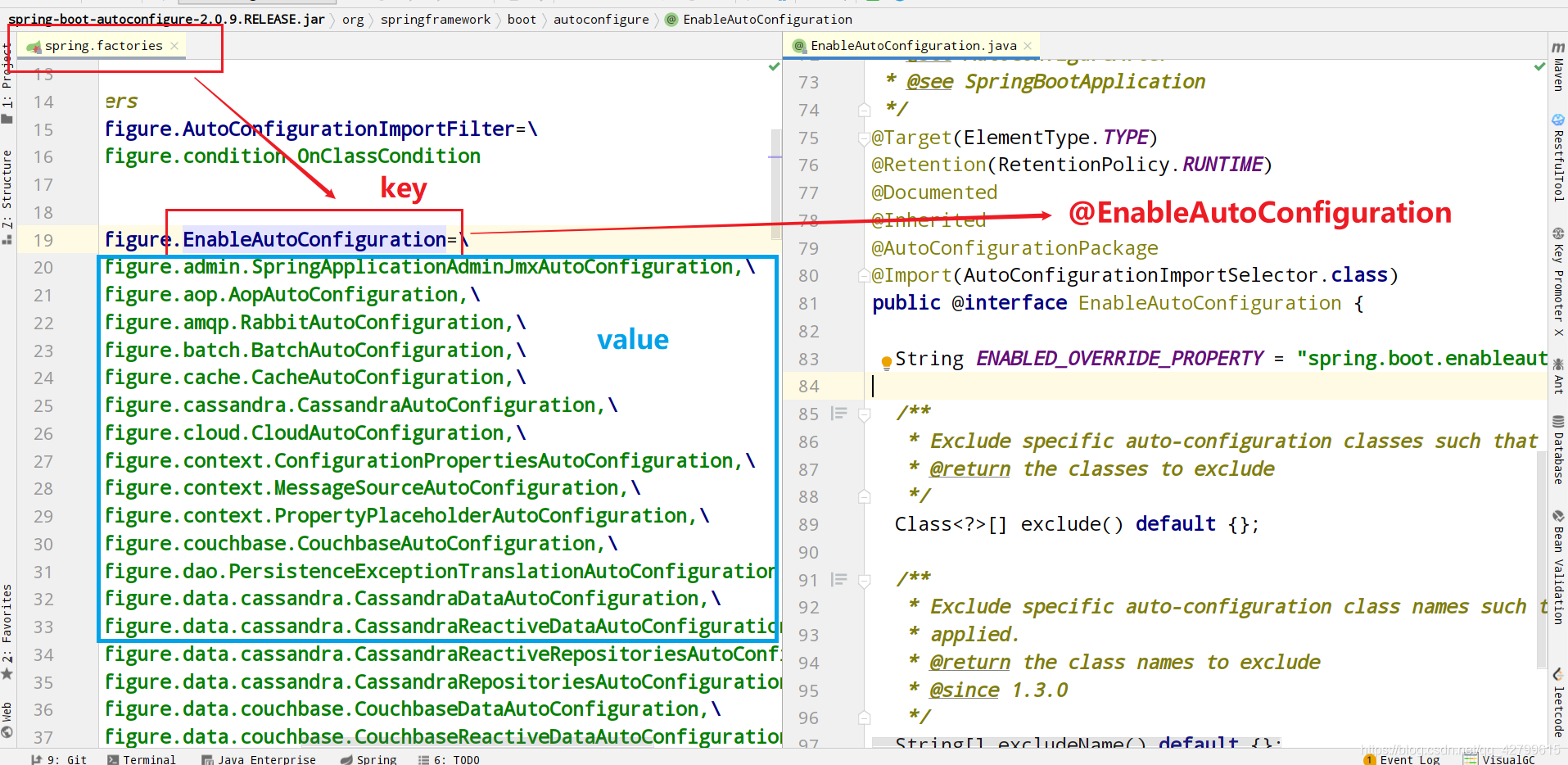This screenshot has width=1568, height=765.
Task: Collapse the fold marker at line 96
Action: [x=864, y=717]
